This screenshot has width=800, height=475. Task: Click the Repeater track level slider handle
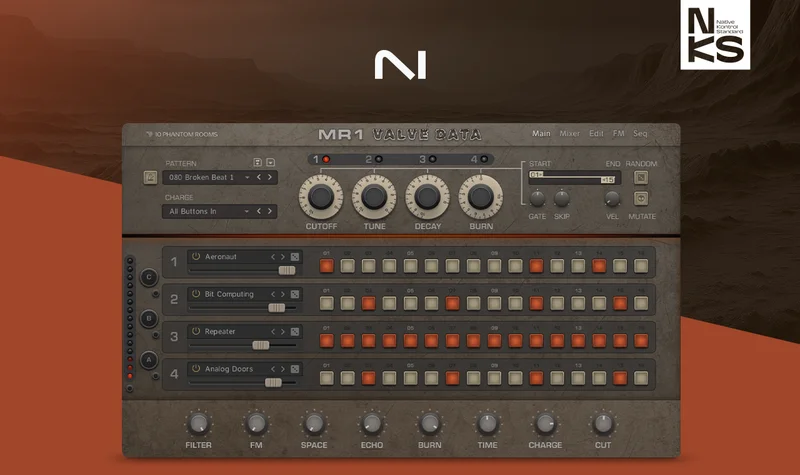tap(261, 345)
